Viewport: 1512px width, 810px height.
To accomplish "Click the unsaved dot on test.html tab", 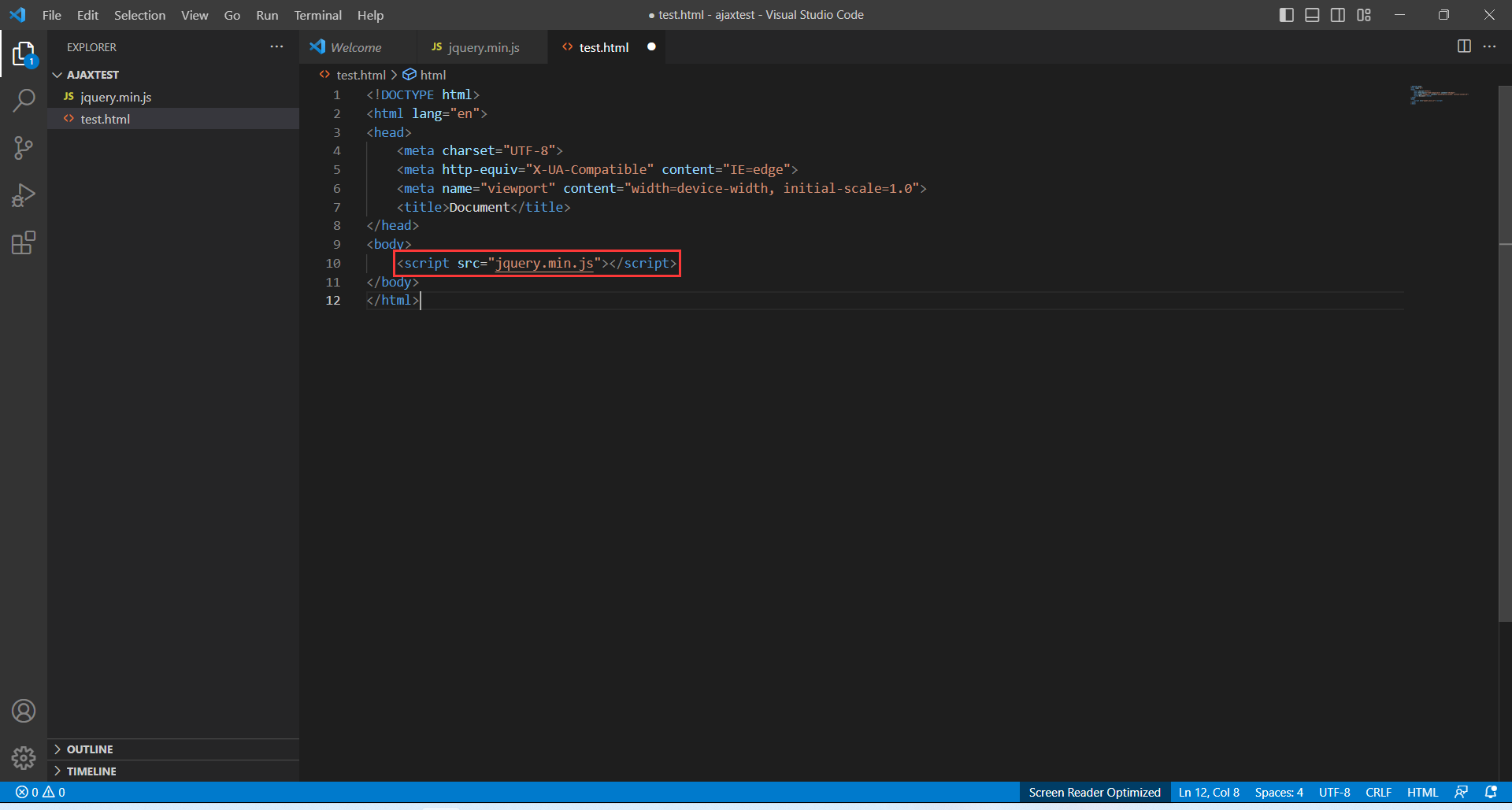I will pos(651,47).
